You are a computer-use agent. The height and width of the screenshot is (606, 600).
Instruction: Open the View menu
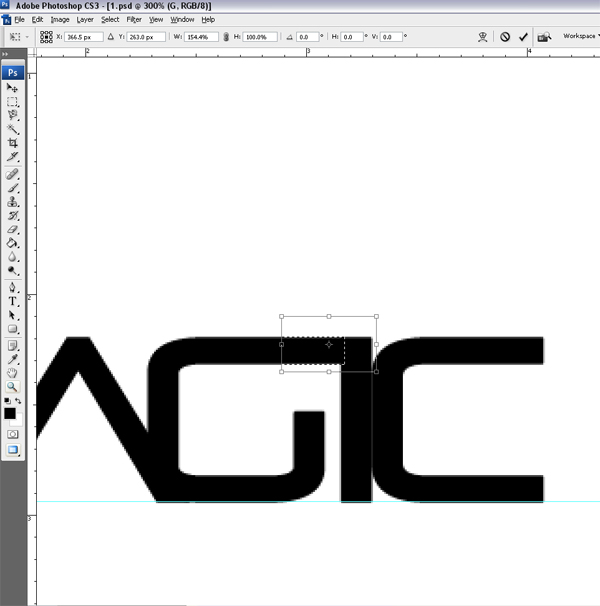coord(156,20)
